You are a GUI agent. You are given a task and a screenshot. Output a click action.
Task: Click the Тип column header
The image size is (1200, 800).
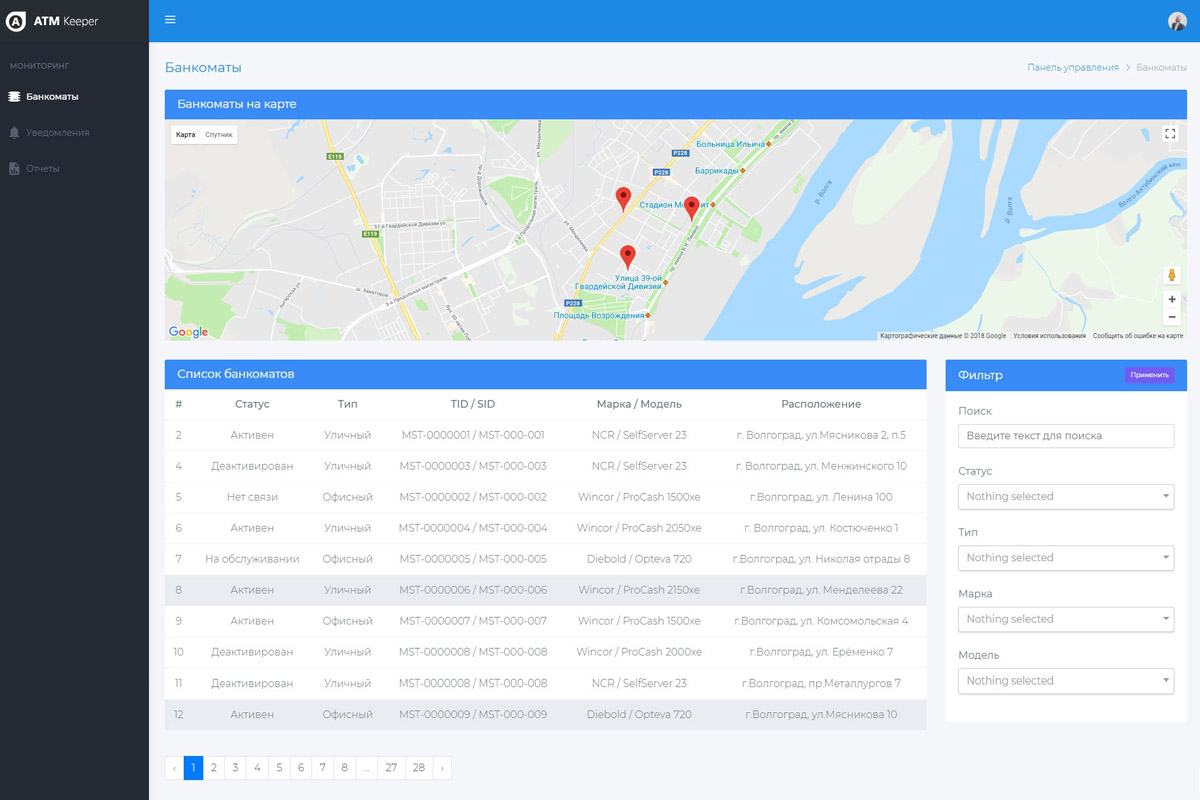(347, 404)
